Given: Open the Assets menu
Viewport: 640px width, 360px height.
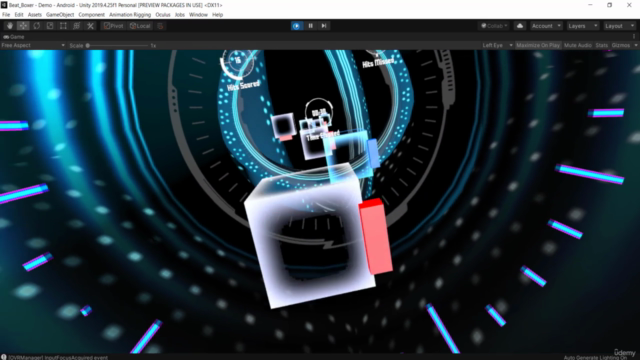Looking at the screenshot, I should (35, 15).
